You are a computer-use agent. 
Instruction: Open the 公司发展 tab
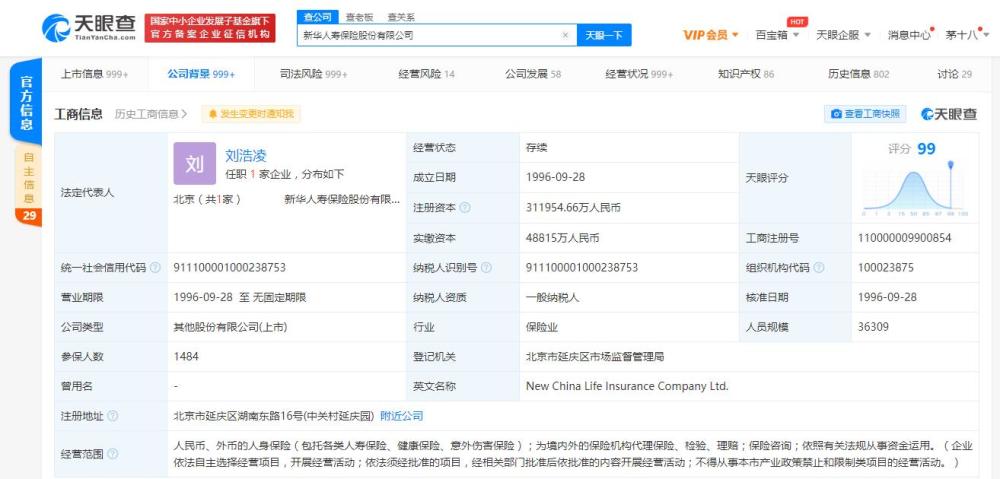coord(533,74)
